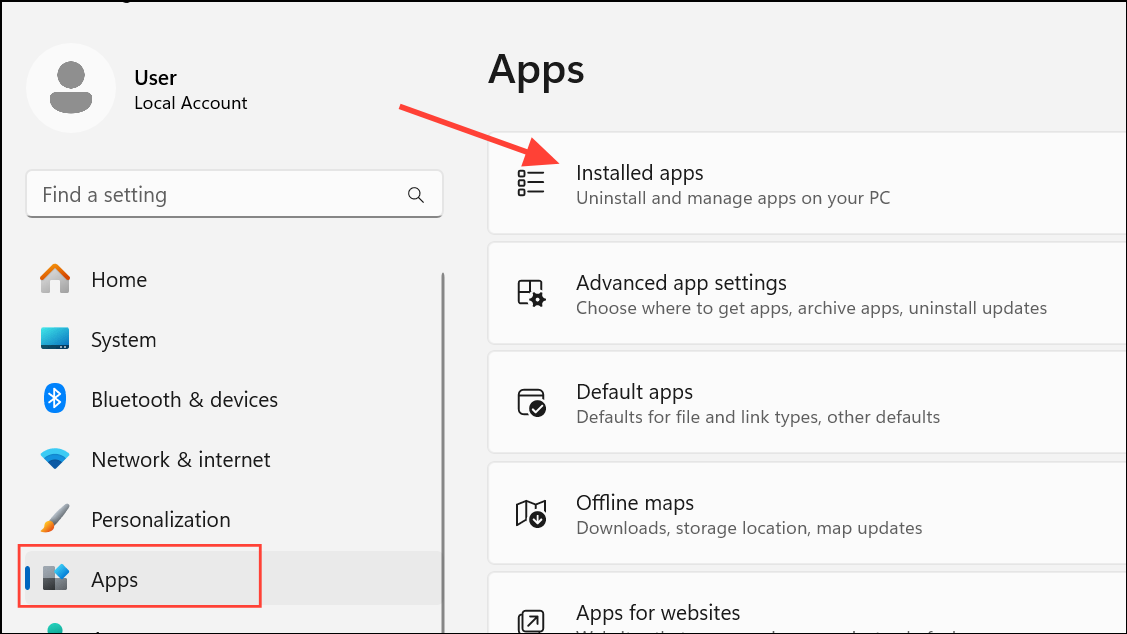
Task: Select Apps in the sidebar
Action: (x=234, y=579)
